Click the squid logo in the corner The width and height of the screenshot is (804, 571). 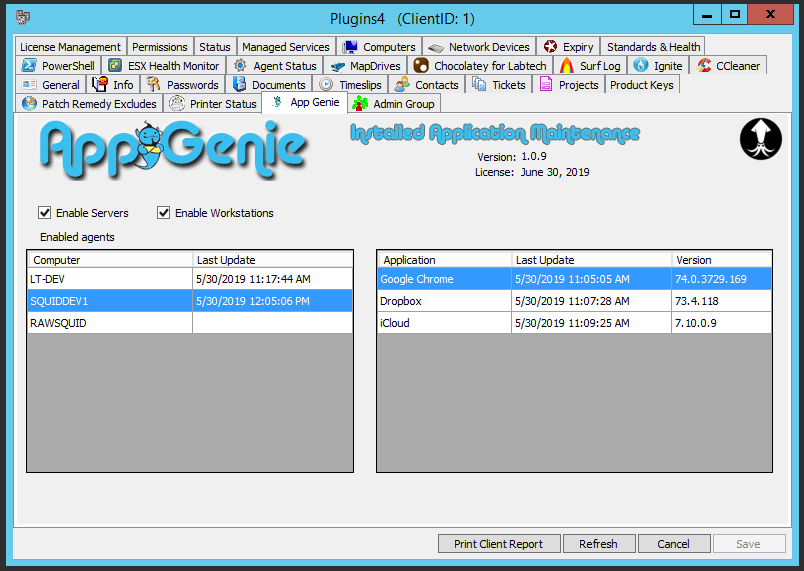(x=761, y=139)
